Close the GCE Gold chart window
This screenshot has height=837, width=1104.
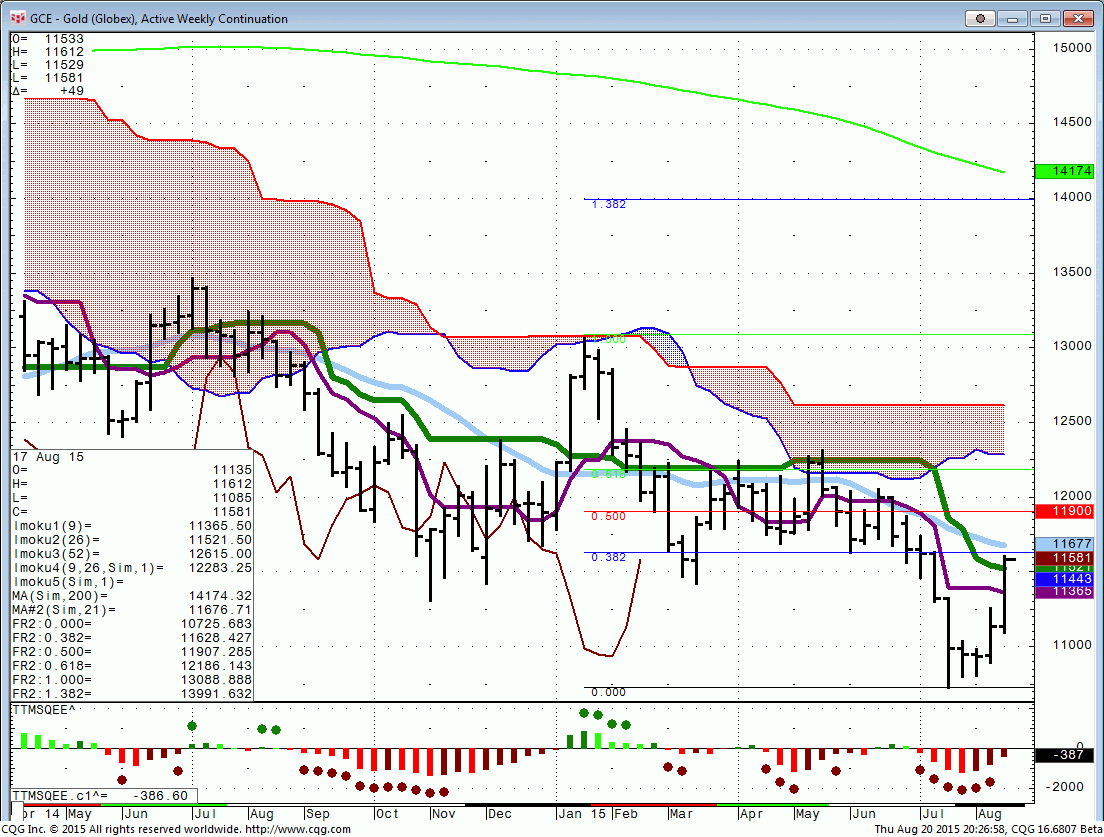(x=1077, y=18)
